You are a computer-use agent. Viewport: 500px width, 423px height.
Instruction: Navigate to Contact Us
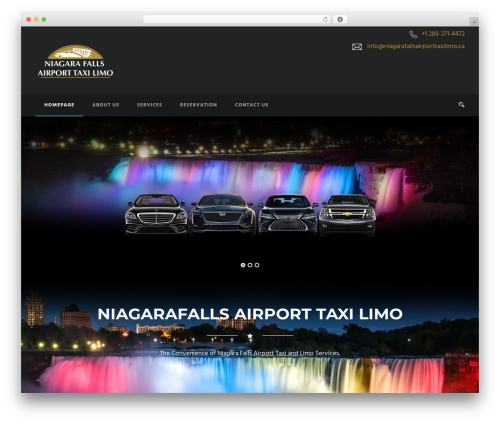coord(251,105)
